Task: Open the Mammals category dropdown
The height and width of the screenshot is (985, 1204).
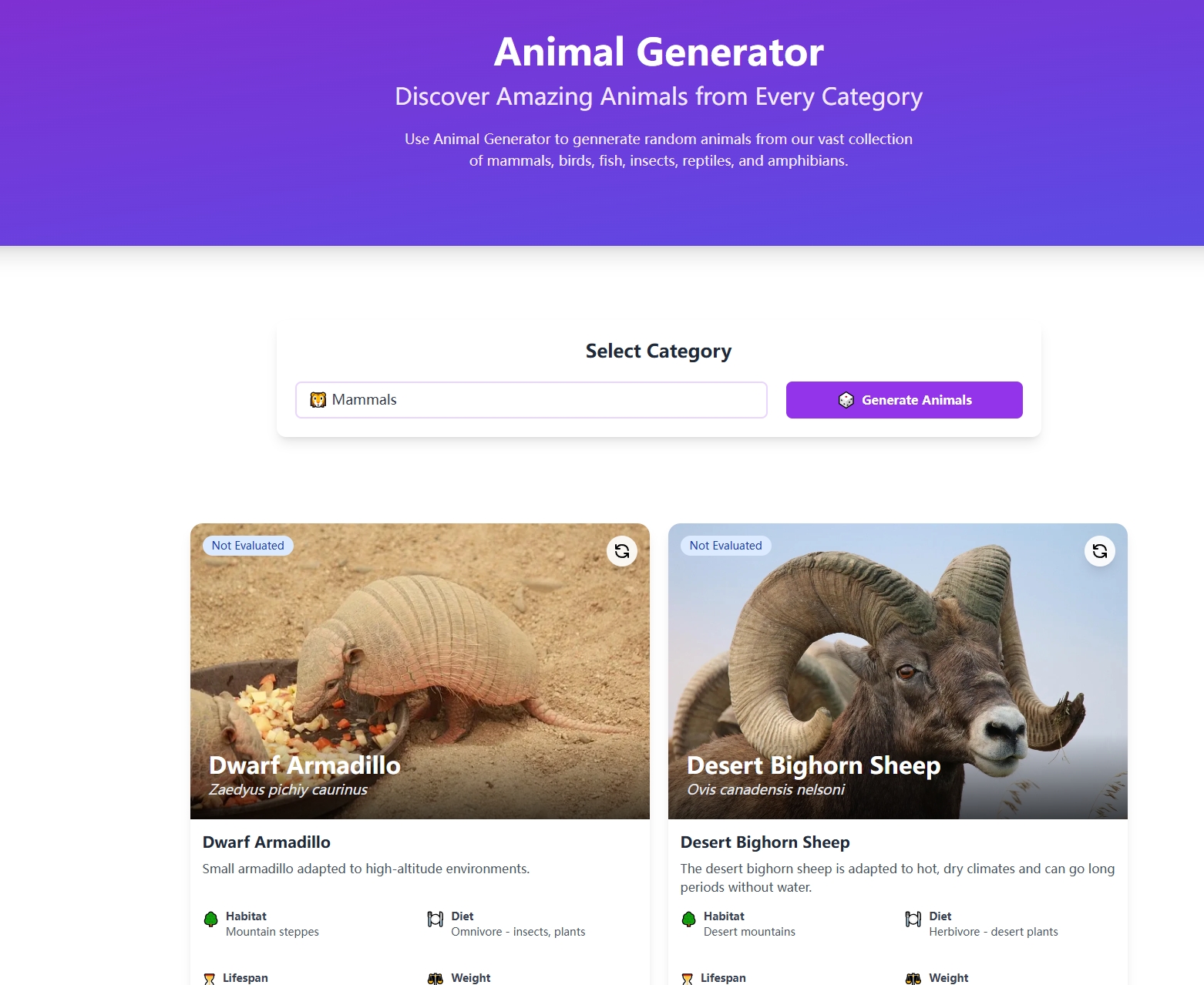Action: click(x=531, y=400)
